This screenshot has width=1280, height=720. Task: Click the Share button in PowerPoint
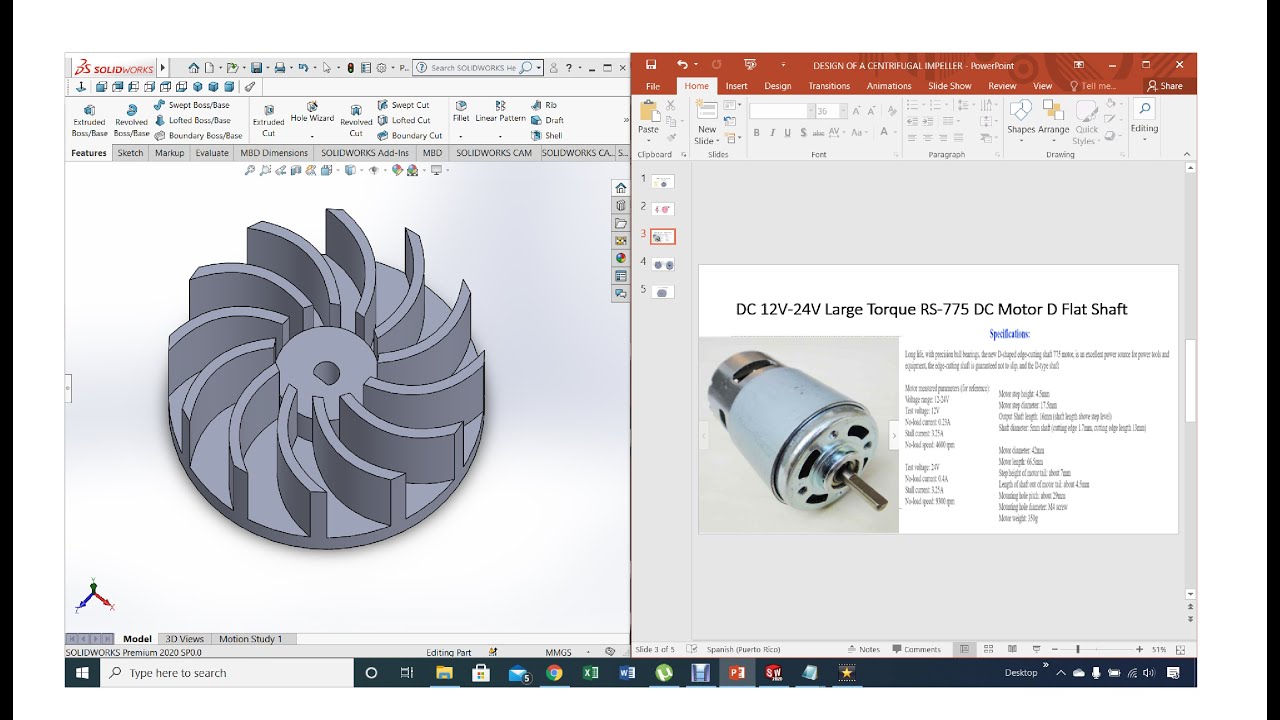[x=1165, y=86]
